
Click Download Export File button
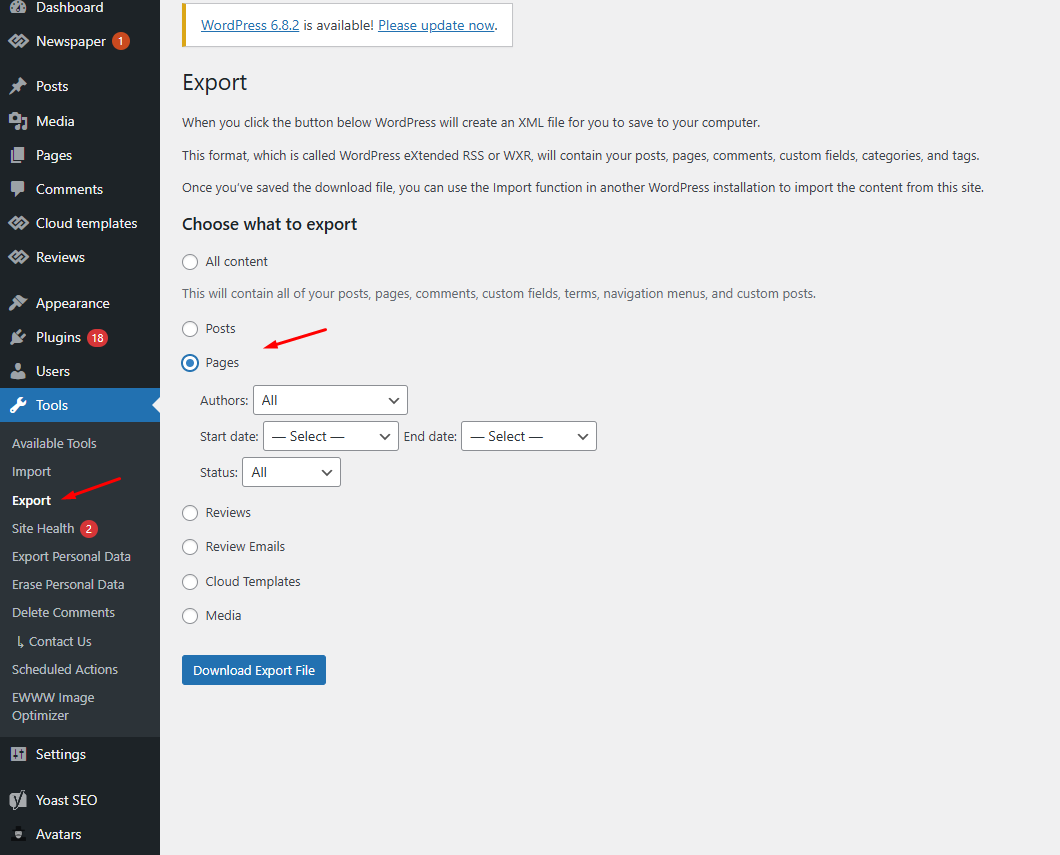click(x=254, y=670)
